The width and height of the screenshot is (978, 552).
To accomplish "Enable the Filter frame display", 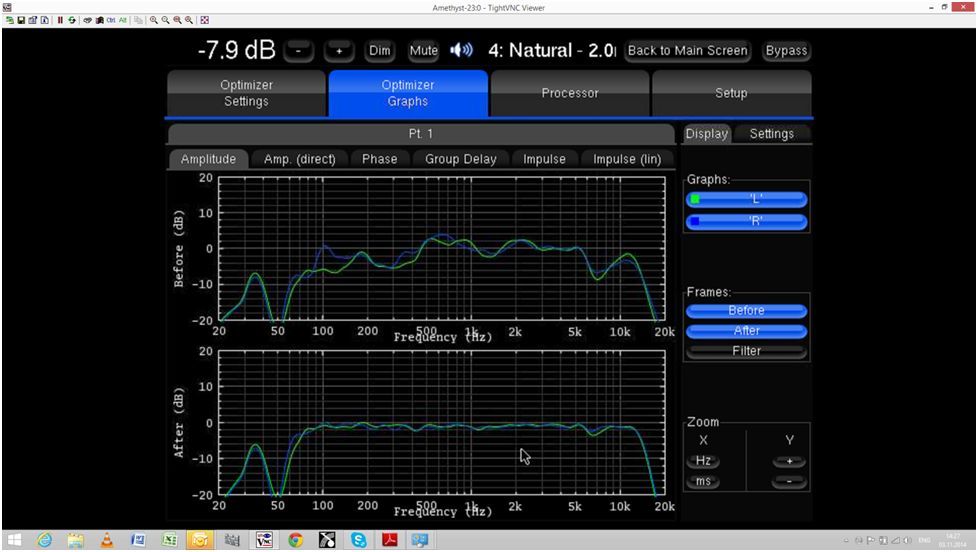I will 746,351.
